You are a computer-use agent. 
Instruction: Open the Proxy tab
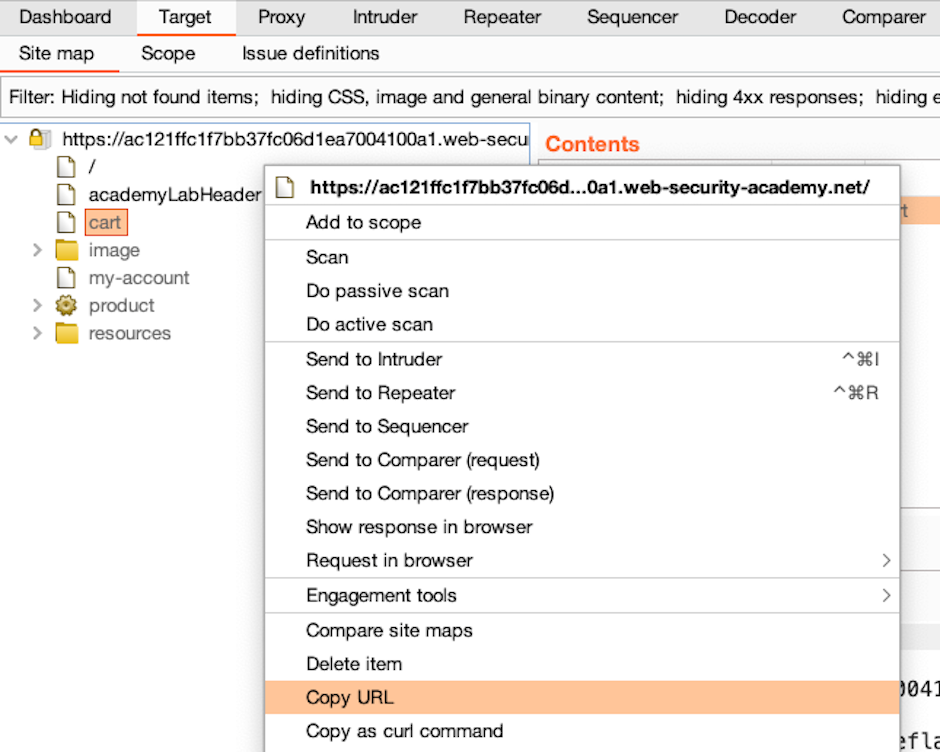[281, 17]
